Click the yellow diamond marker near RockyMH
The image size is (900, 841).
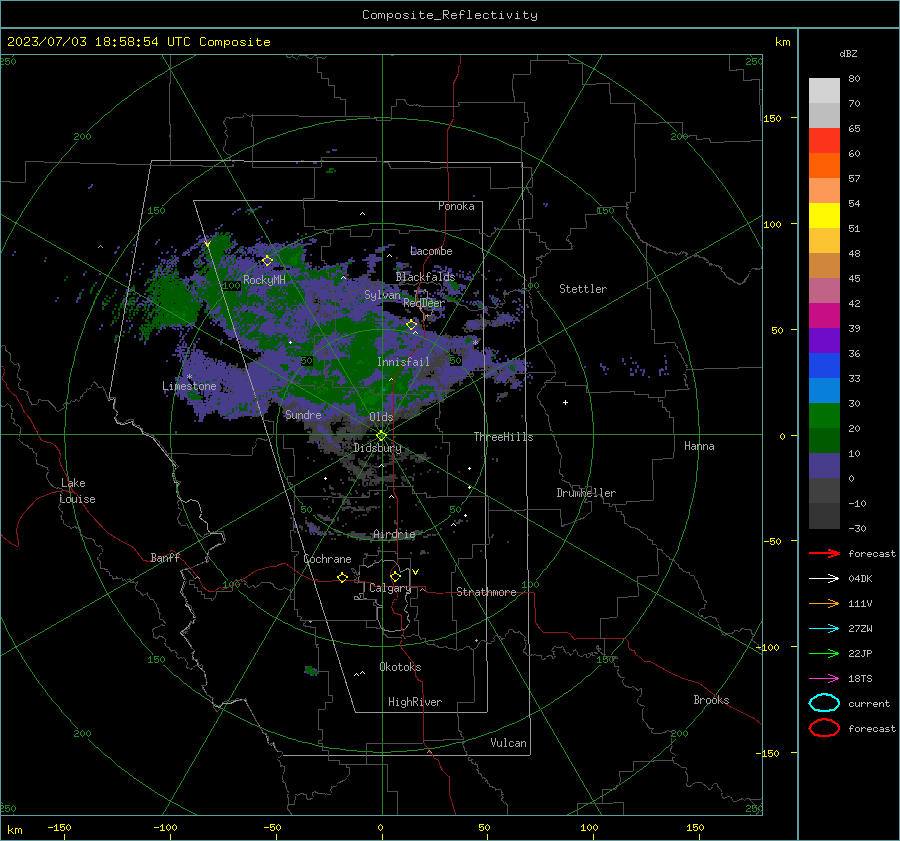267,261
